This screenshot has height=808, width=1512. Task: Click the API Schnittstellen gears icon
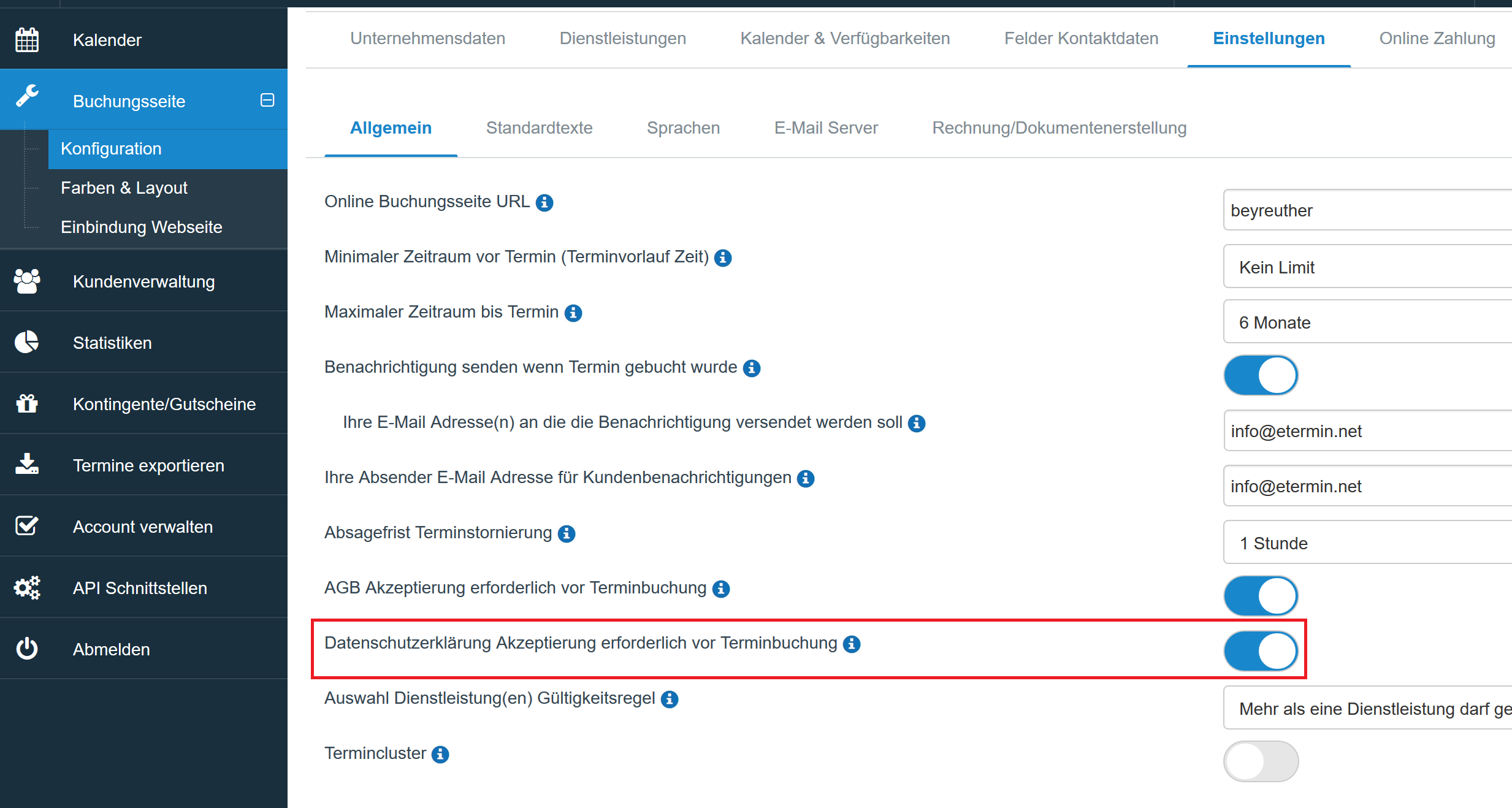pos(27,587)
